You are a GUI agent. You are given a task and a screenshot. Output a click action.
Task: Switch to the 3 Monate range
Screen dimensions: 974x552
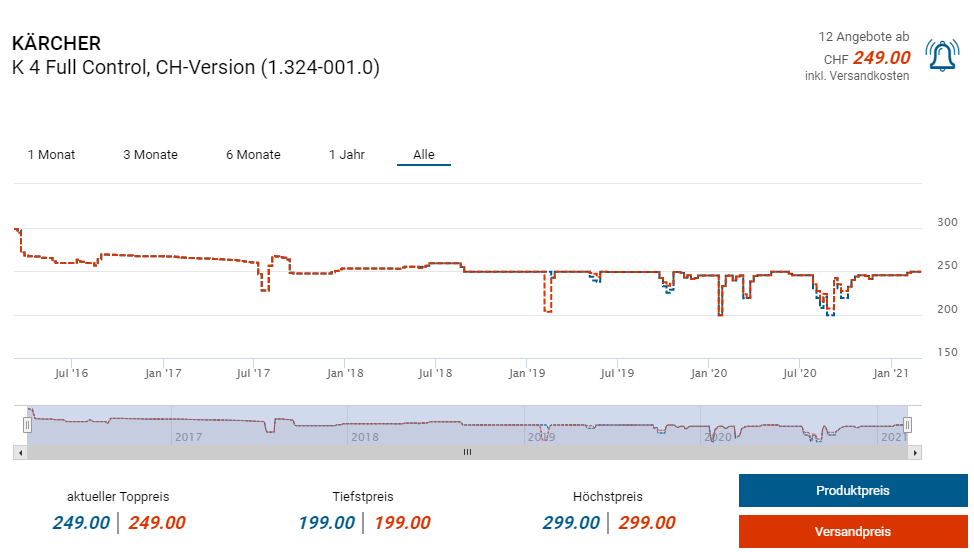(150, 155)
